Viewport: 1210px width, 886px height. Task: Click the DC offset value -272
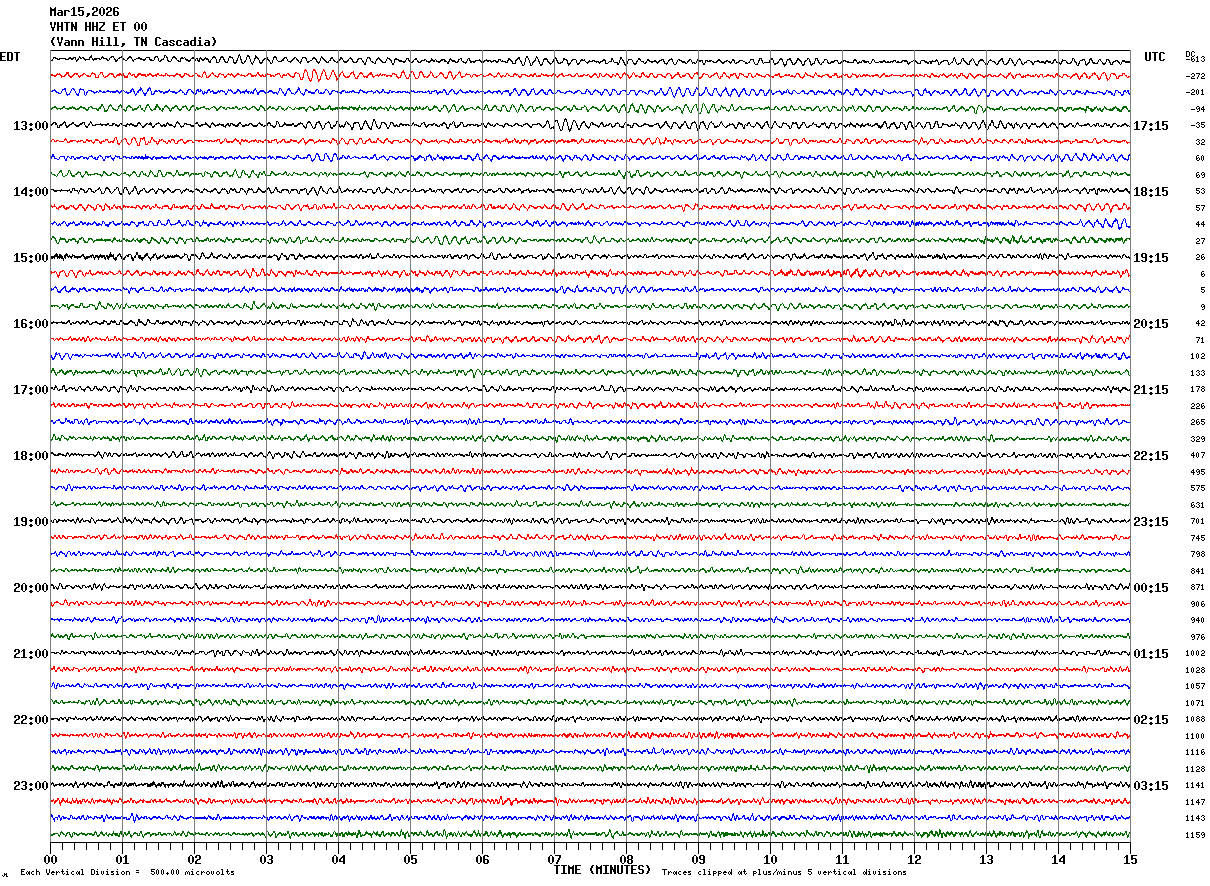click(x=1195, y=76)
